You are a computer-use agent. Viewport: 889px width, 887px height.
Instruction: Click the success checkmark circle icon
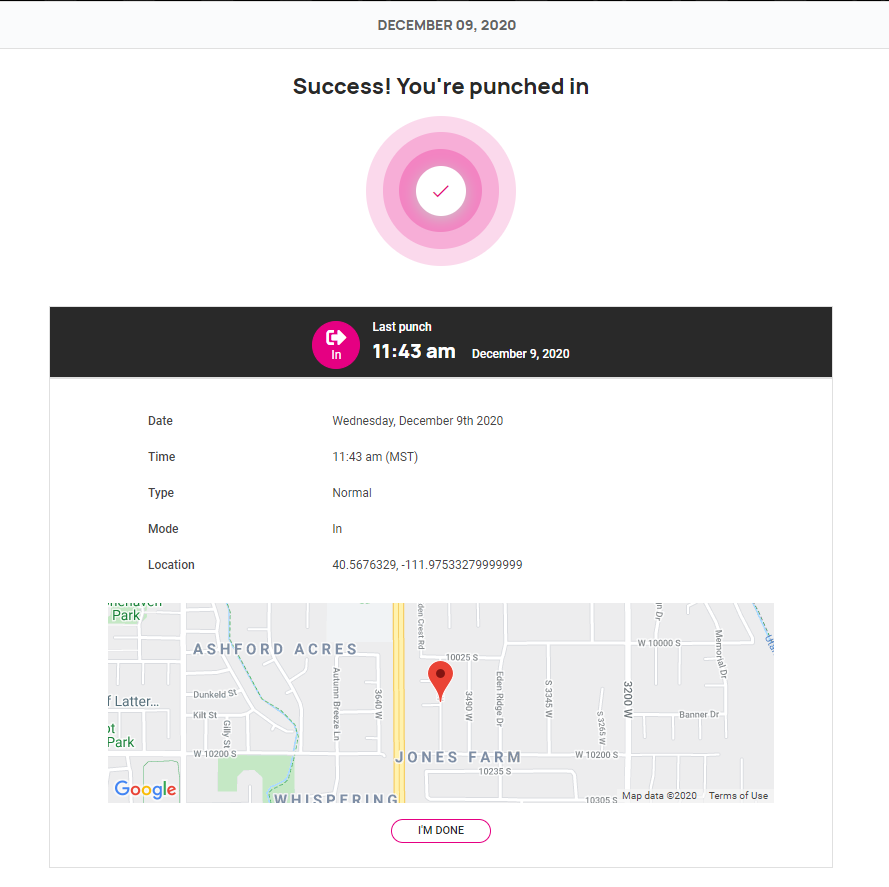click(x=441, y=191)
